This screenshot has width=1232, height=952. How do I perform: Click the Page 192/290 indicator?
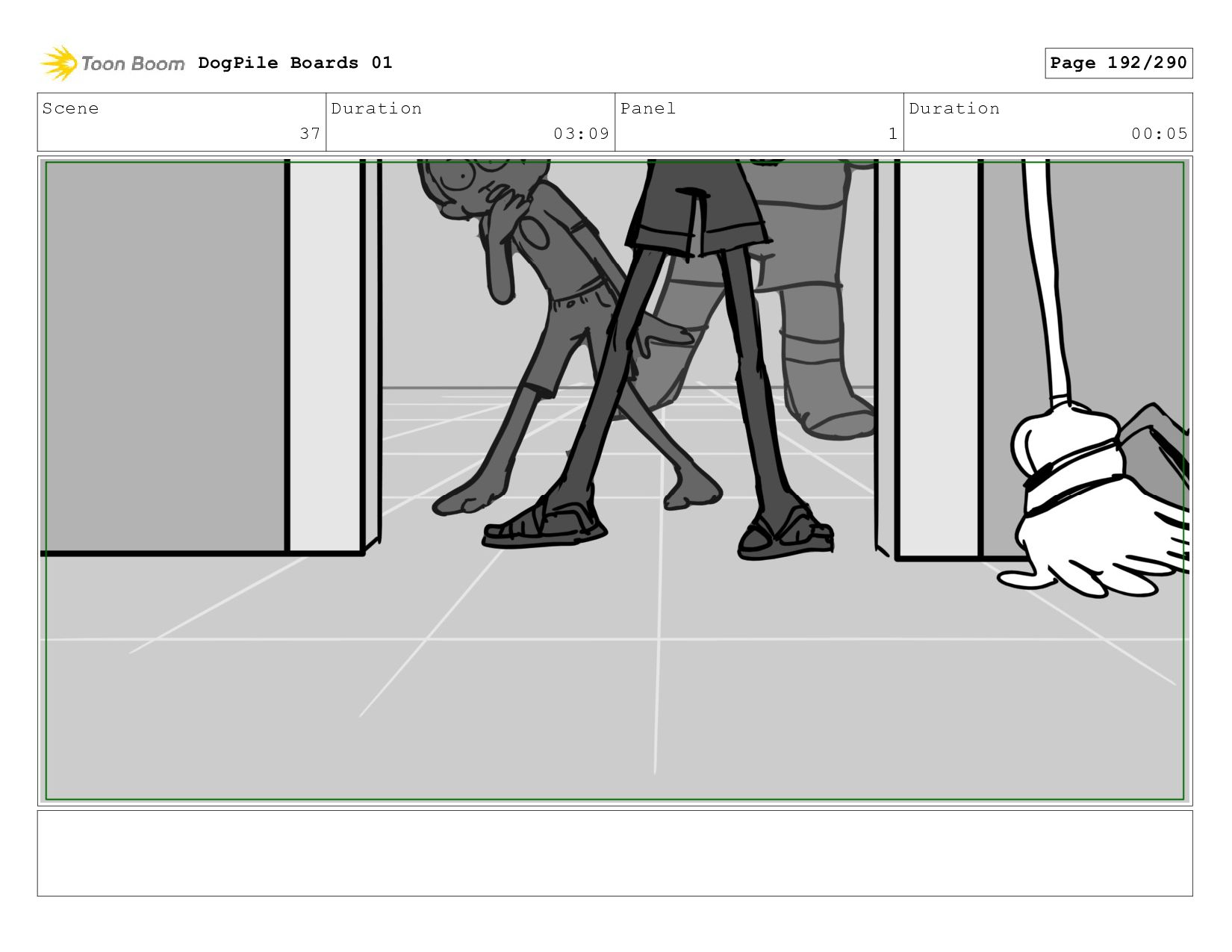pos(1119,63)
